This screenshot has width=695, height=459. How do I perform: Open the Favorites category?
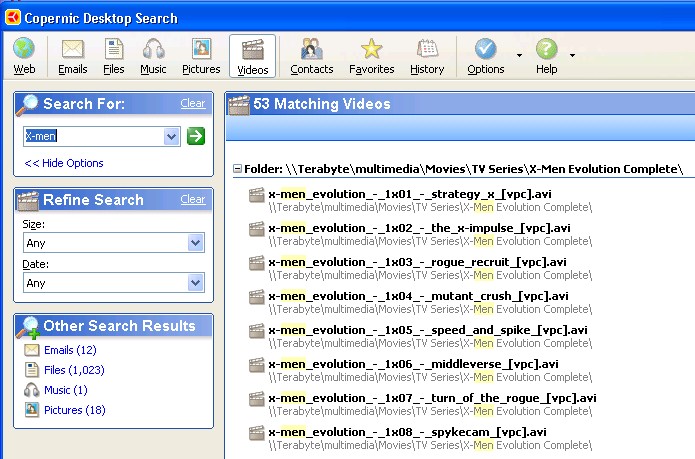click(x=371, y=56)
